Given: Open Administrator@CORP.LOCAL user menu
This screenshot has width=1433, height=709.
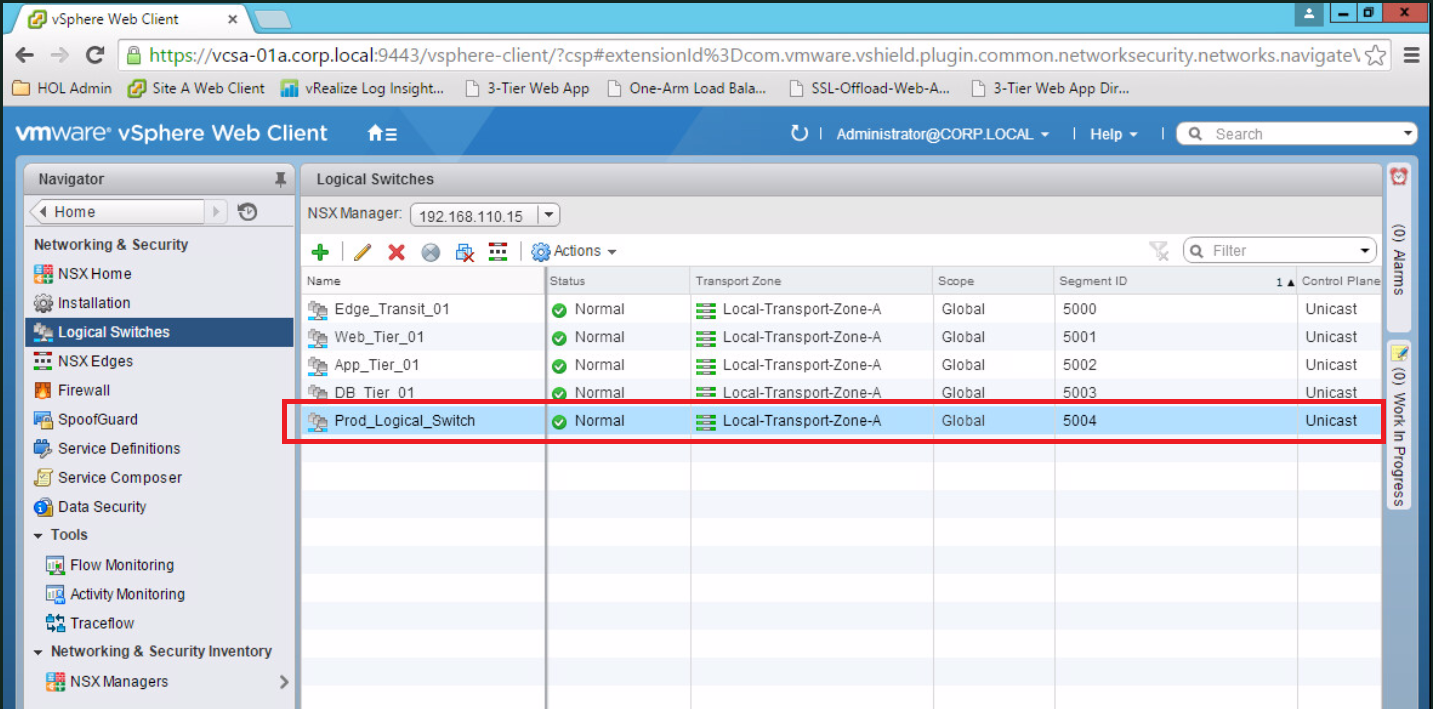Looking at the screenshot, I should tap(942, 134).
